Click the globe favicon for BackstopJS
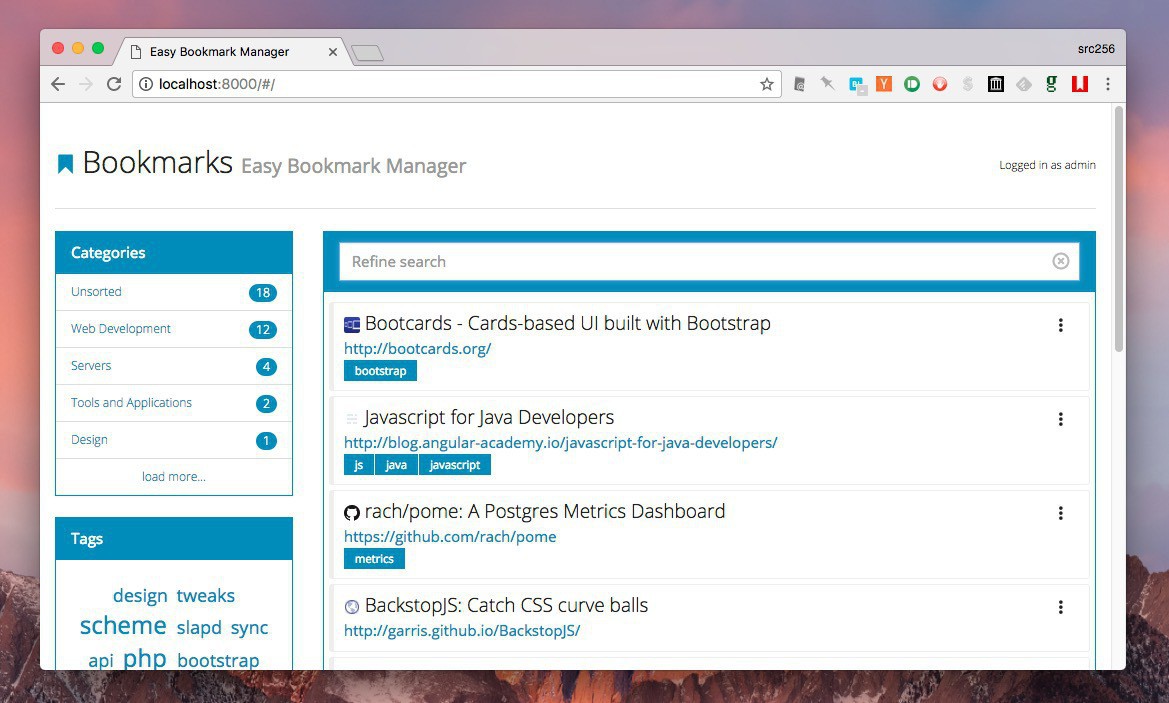The image size is (1169, 703). click(x=352, y=607)
